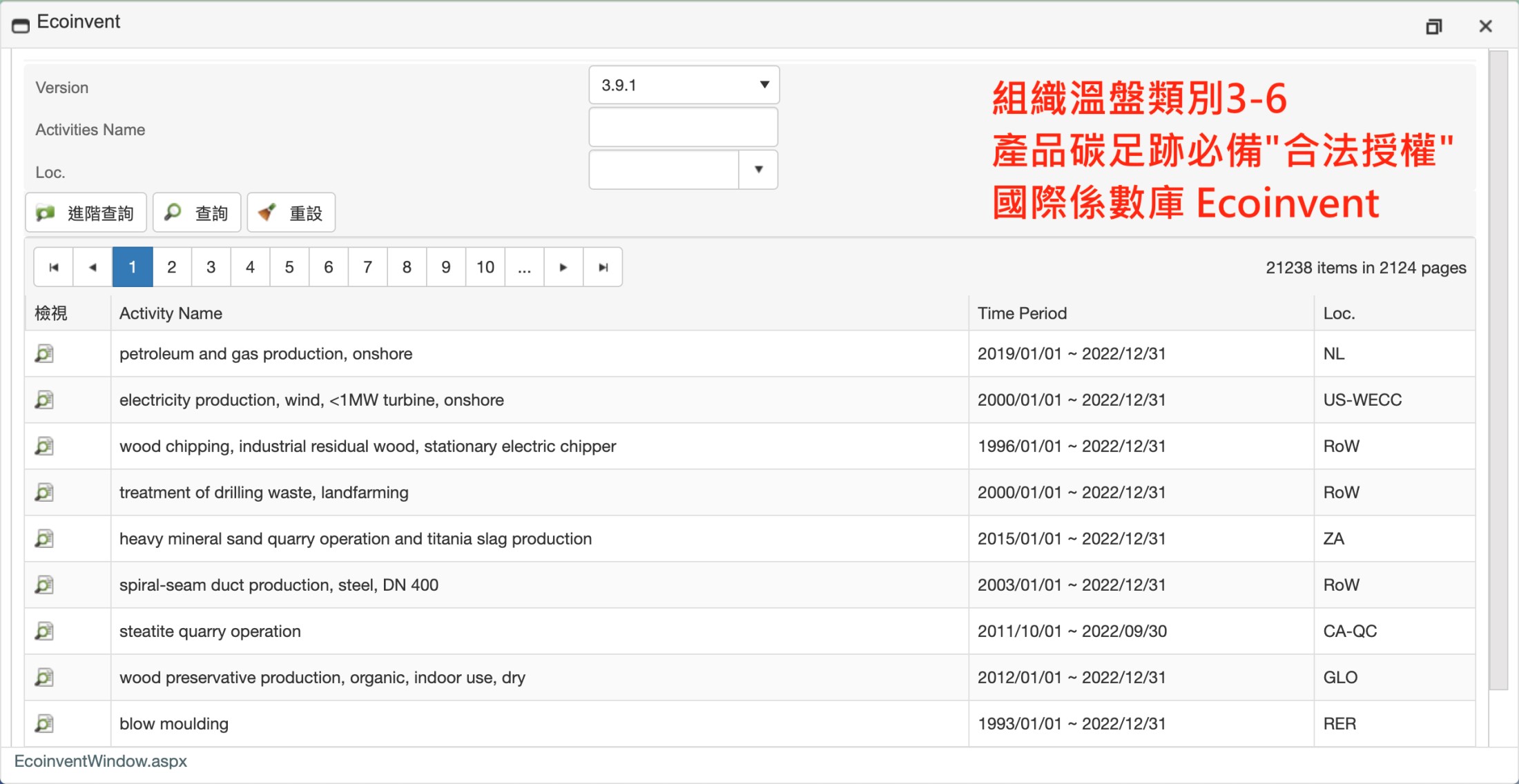Select 'treatment of drilling waste, landfarming' text

click(264, 492)
